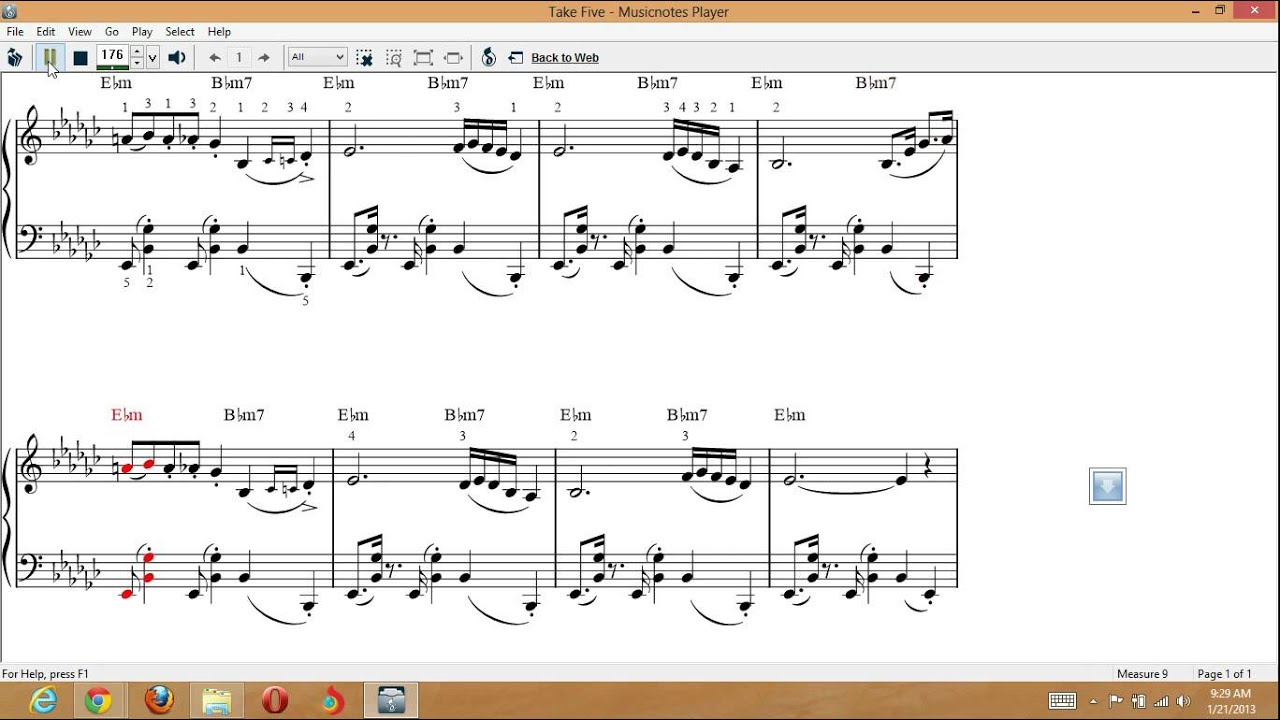Expand the hidden tray icons arrow
The width and height of the screenshot is (1280, 720).
[1093, 701]
